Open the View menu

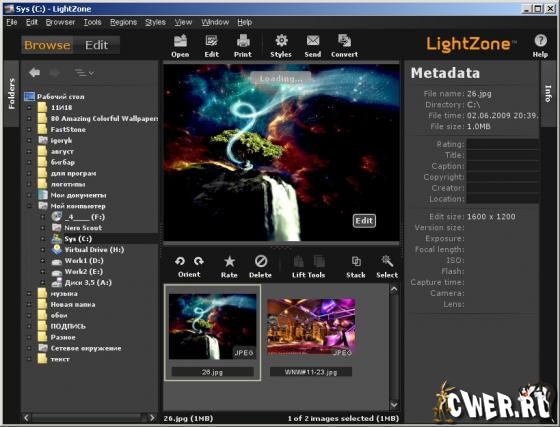pyautogui.click(x=183, y=22)
